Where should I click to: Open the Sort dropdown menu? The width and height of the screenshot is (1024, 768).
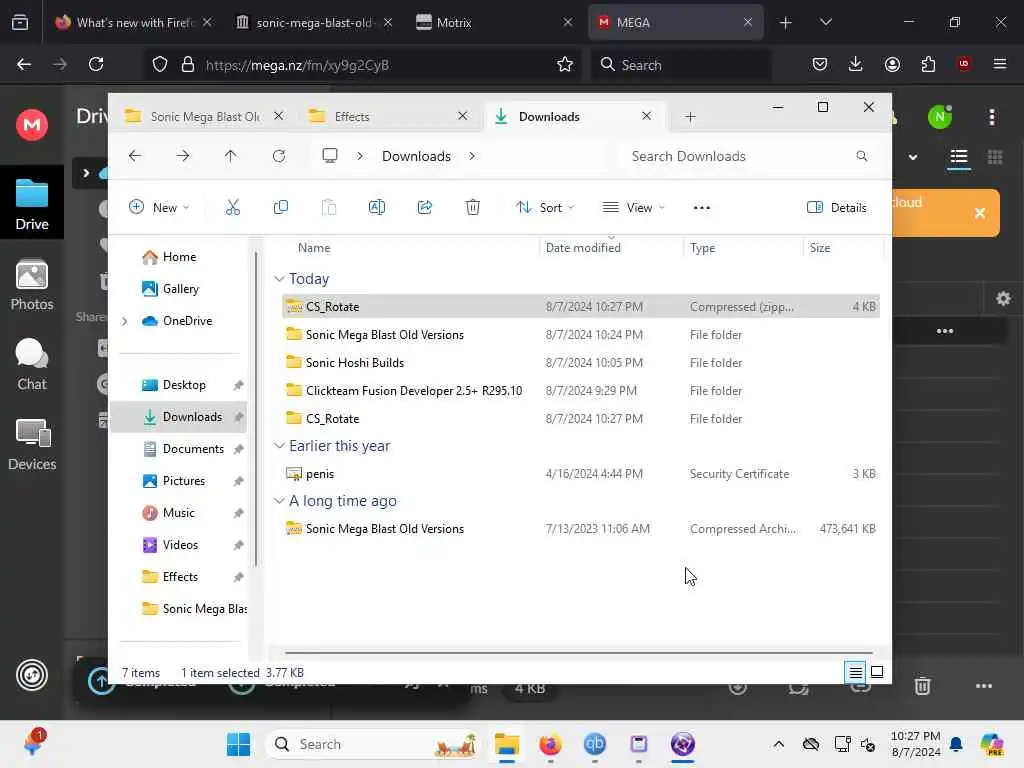tap(545, 208)
